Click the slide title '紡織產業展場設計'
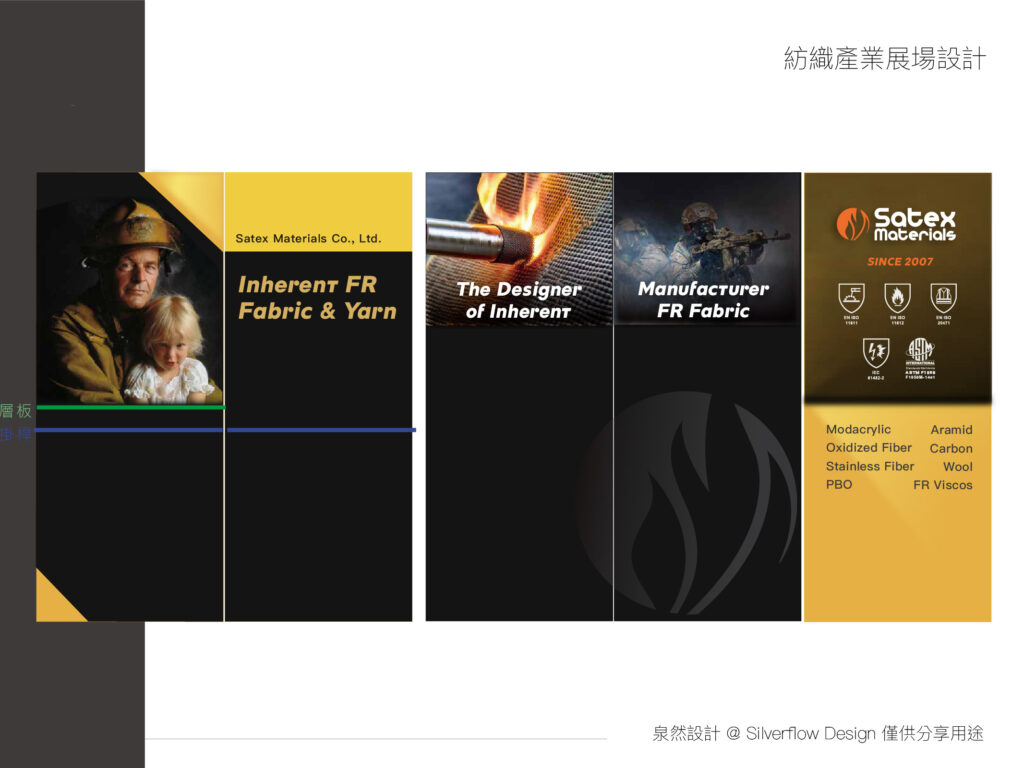Viewport: 1024px width, 768px height. 885,59
